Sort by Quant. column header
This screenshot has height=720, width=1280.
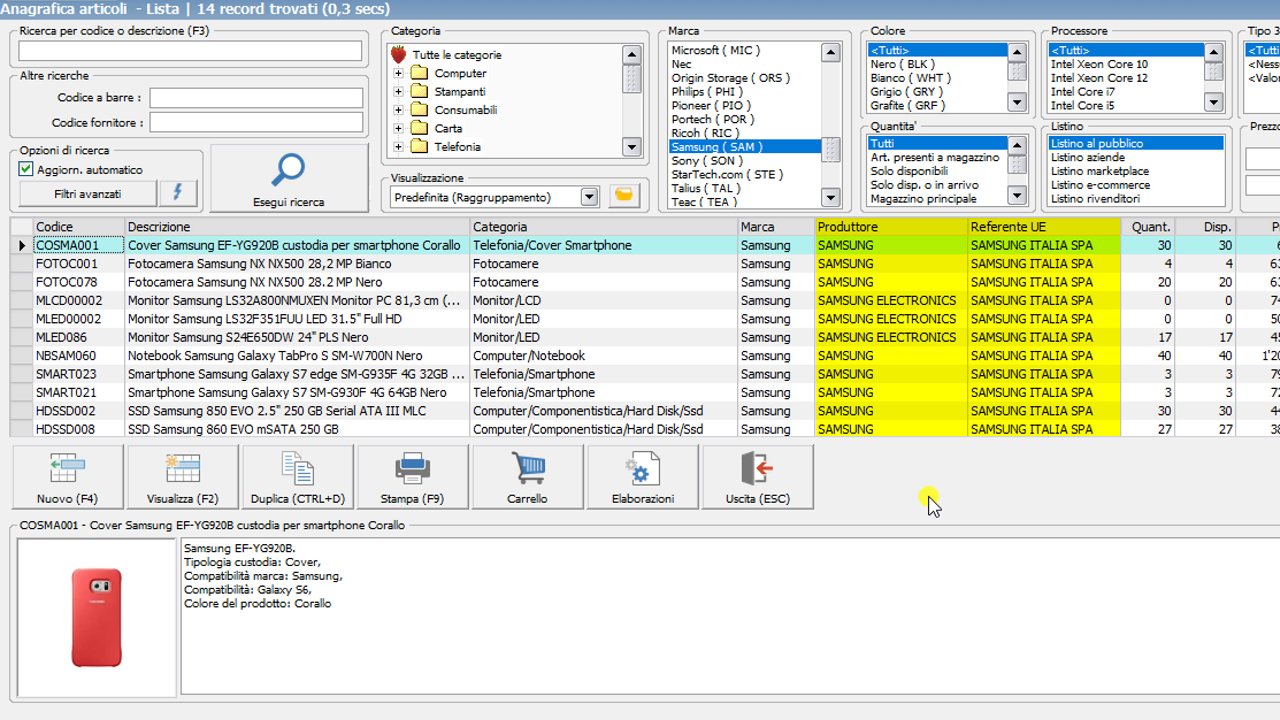[1150, 227]
